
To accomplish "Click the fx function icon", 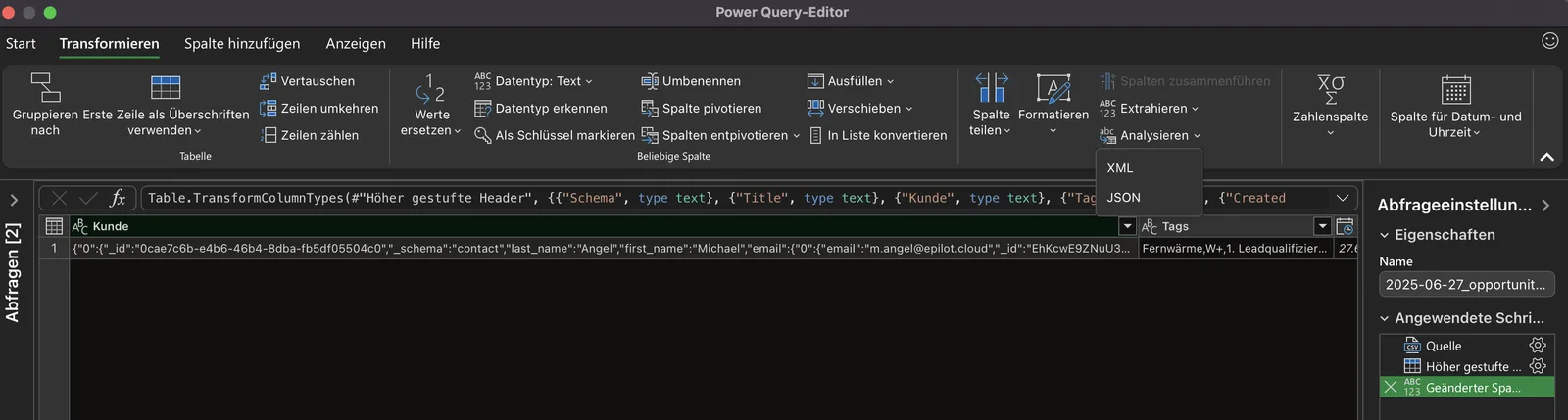I will point(118,198).
